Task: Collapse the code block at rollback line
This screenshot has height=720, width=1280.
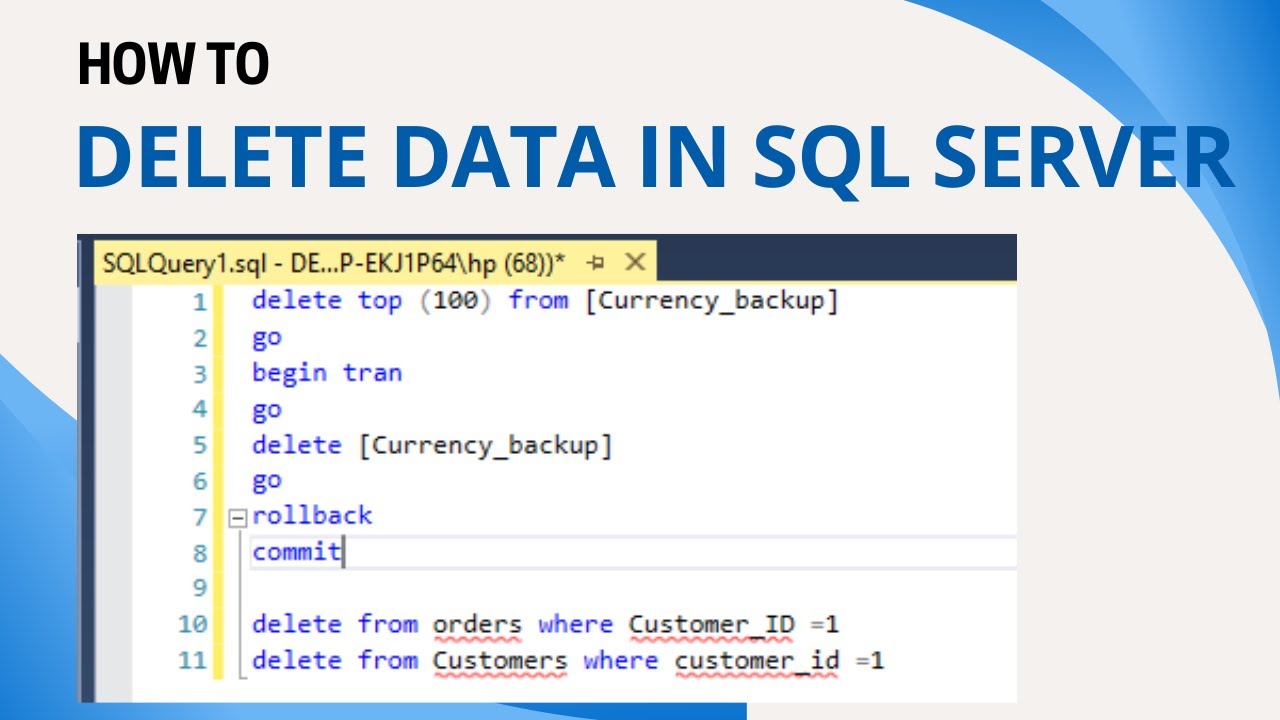Action: point(237,518)
